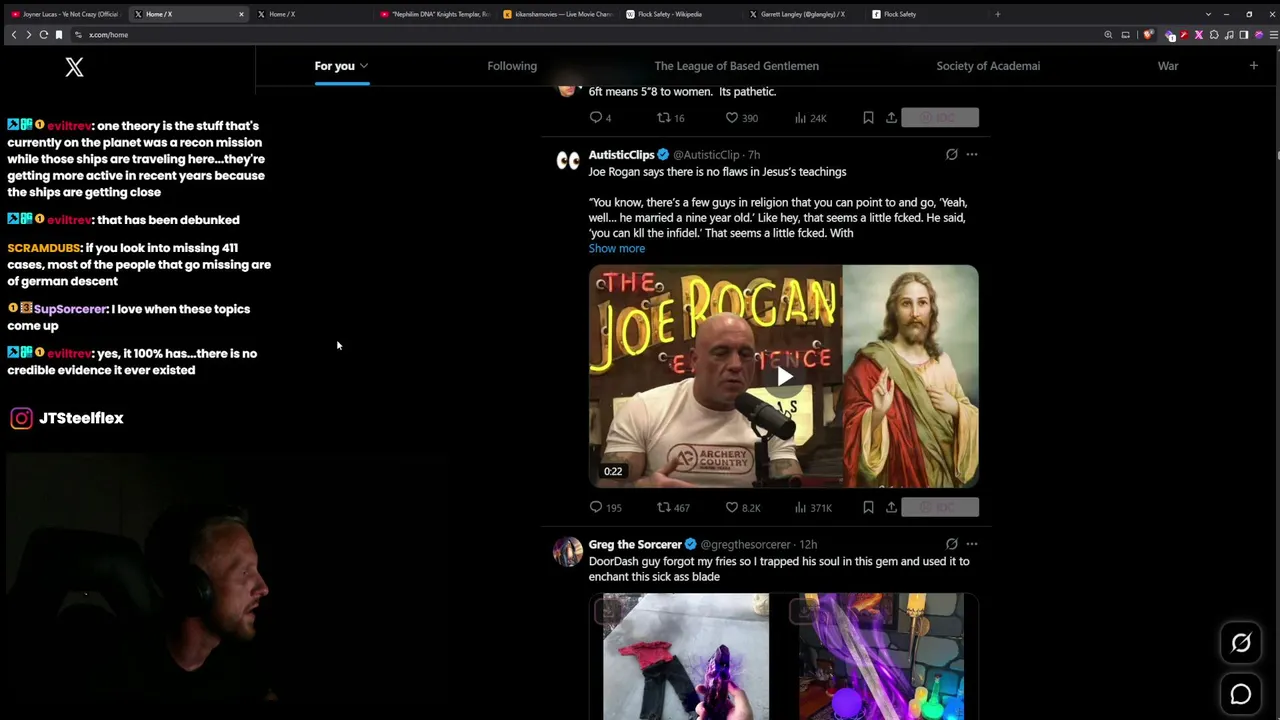Open the 7h timestamp on AutisticClips post
Viewport: 1280px width, 720px height.
[754, 155]
